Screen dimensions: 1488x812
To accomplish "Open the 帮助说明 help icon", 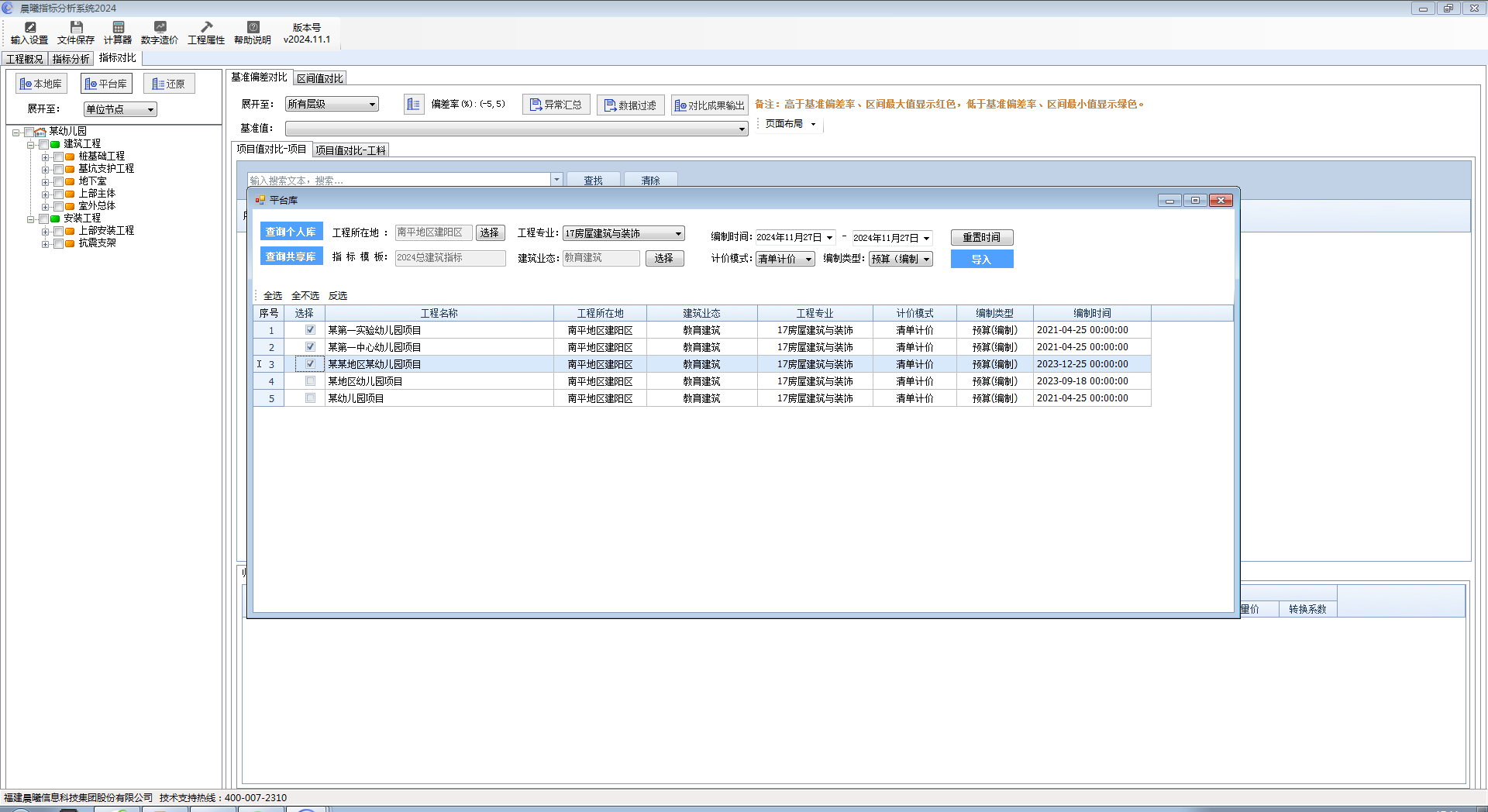I will point(253,33).
